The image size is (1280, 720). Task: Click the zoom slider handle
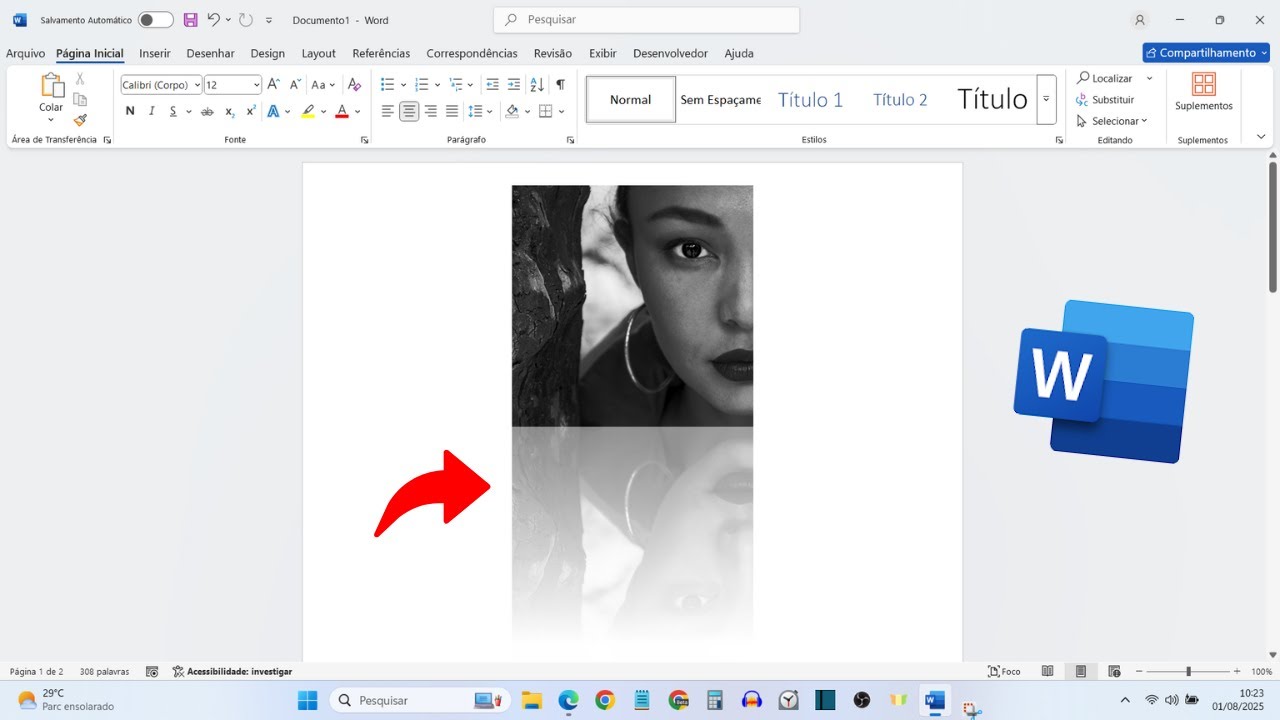[1188, 671]
